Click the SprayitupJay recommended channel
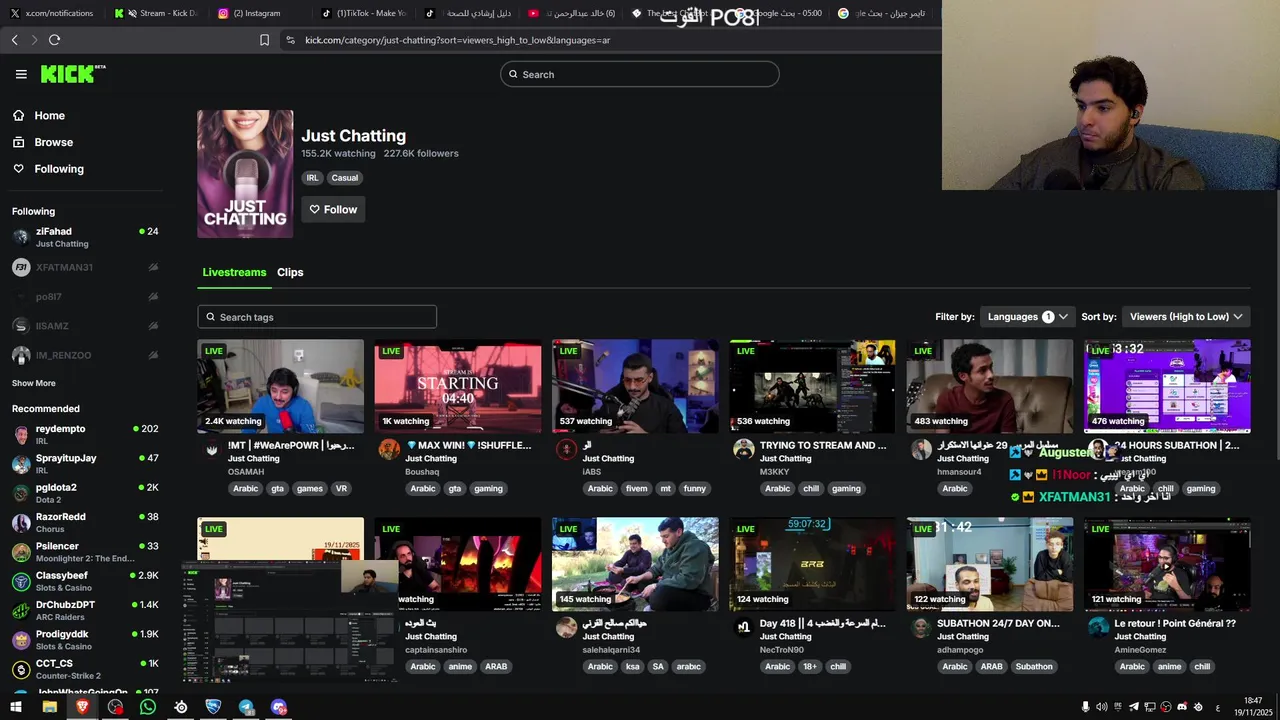This screenshot has height=720, width=1280. [85, 463]
